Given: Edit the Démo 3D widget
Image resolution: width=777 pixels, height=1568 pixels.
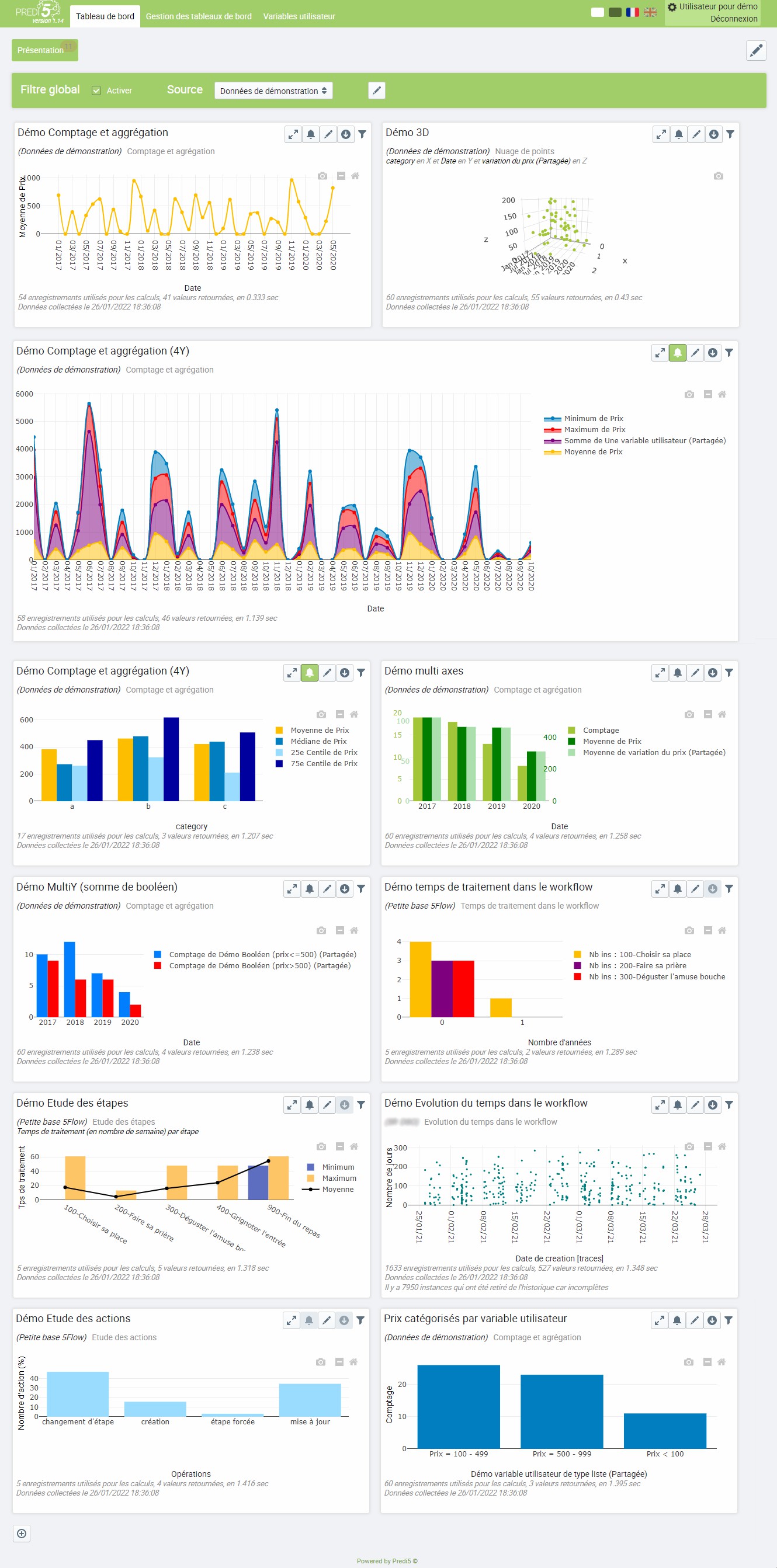Looking at the screenshot, I should (x=696, y=134).
